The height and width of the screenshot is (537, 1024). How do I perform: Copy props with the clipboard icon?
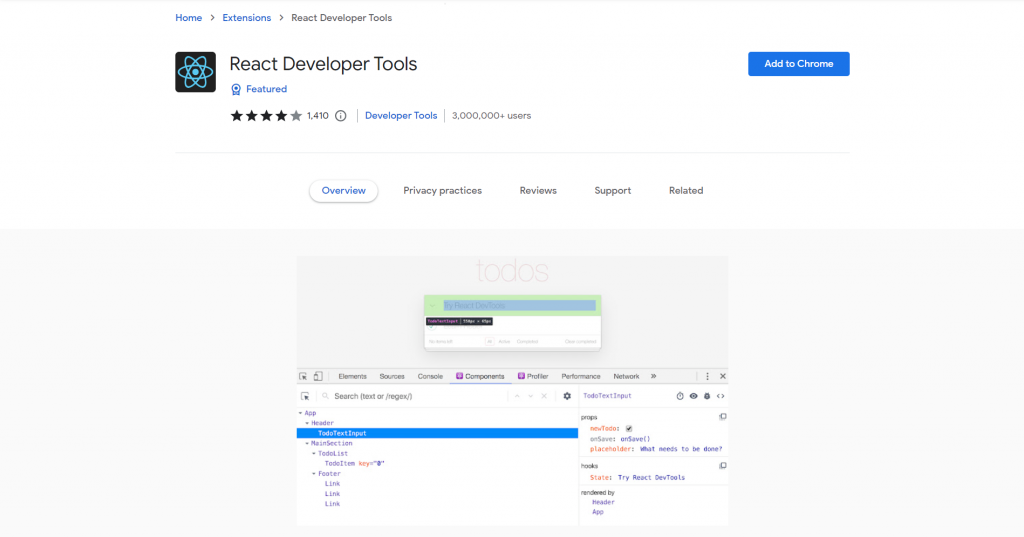click(x=723, y=417)
